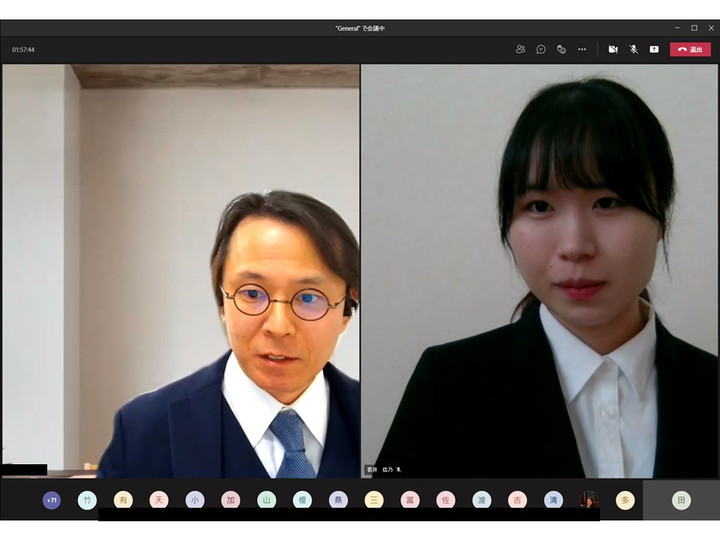Select the participant avatar labeled 三
This screenshot has height=540, width=720.
click(374, 500)
